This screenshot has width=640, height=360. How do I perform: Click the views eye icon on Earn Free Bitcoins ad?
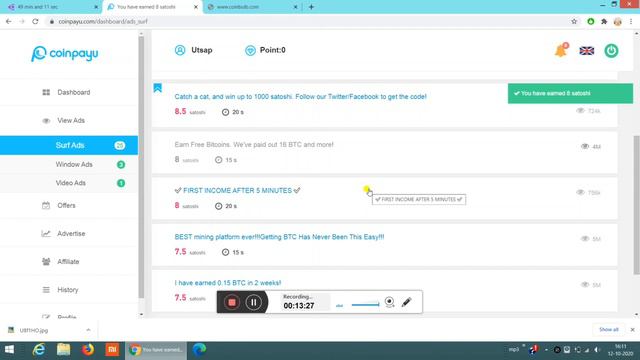tap(585, 146)
